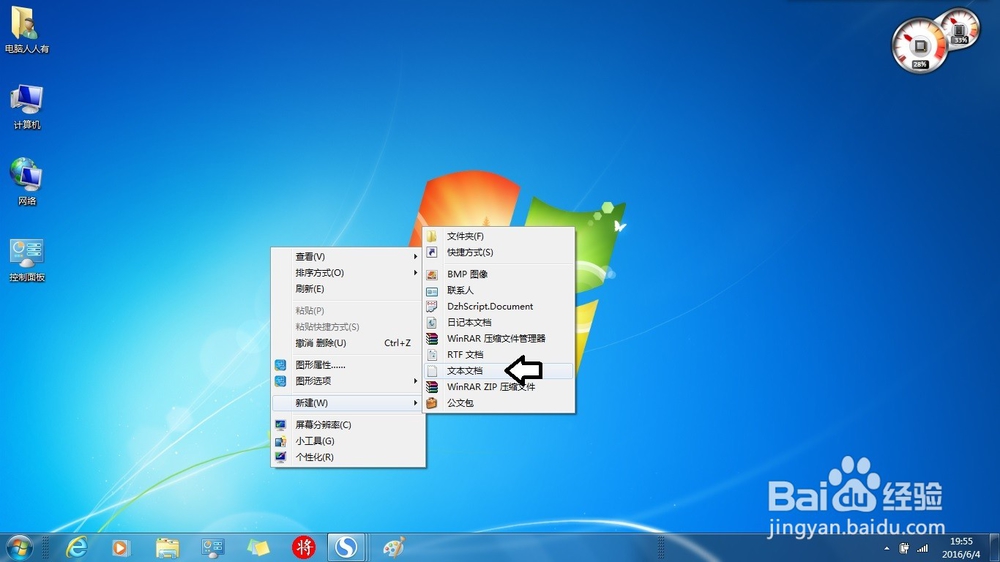Switch to Sogou browser taskbar button
The height and width of the screenshot is (562, 1000).
click(347, 547)
